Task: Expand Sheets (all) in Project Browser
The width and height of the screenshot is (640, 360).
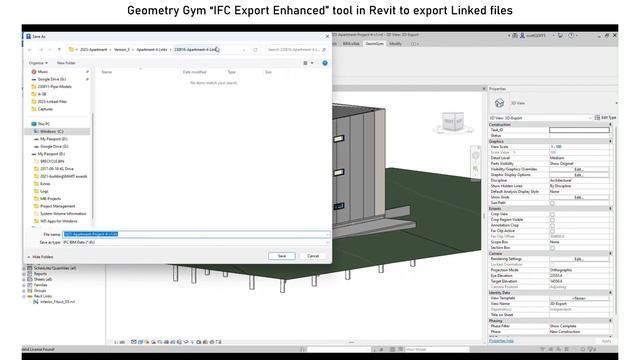Action: point(24,280)
